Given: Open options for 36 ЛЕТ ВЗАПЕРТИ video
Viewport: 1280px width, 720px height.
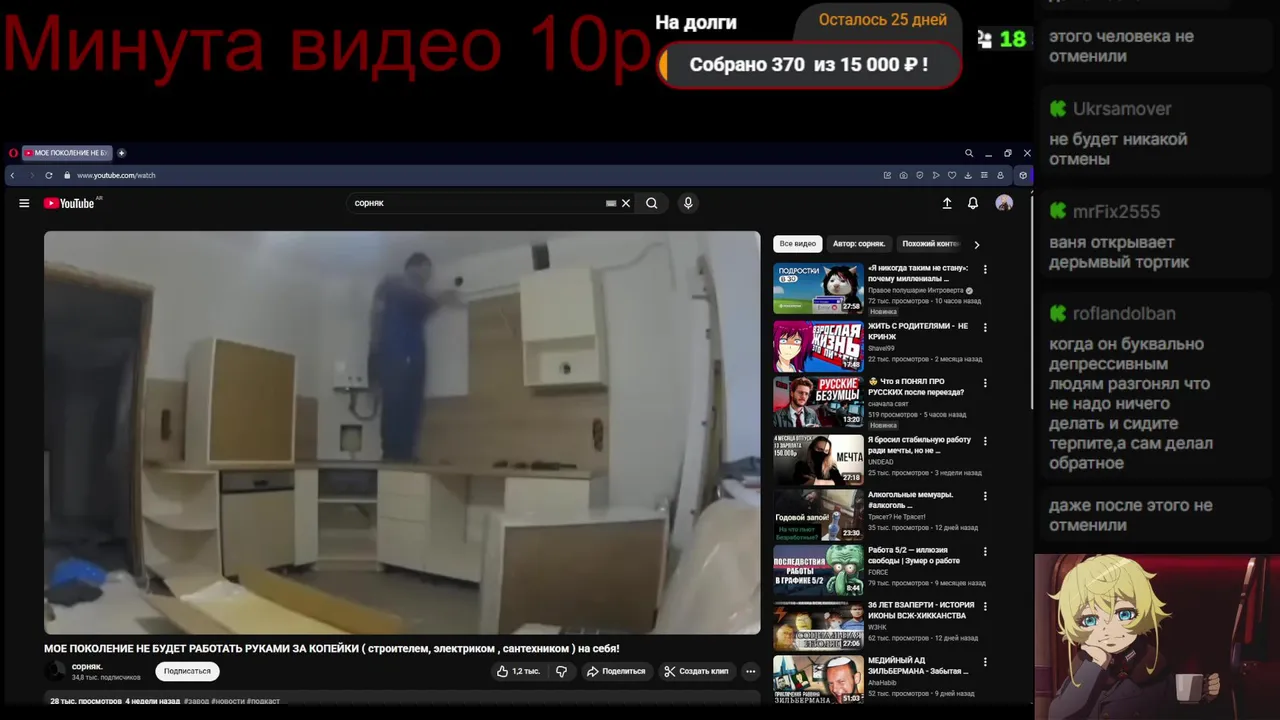Looking at the screenshot, I should pyautogui.click(x=985, y=606).
